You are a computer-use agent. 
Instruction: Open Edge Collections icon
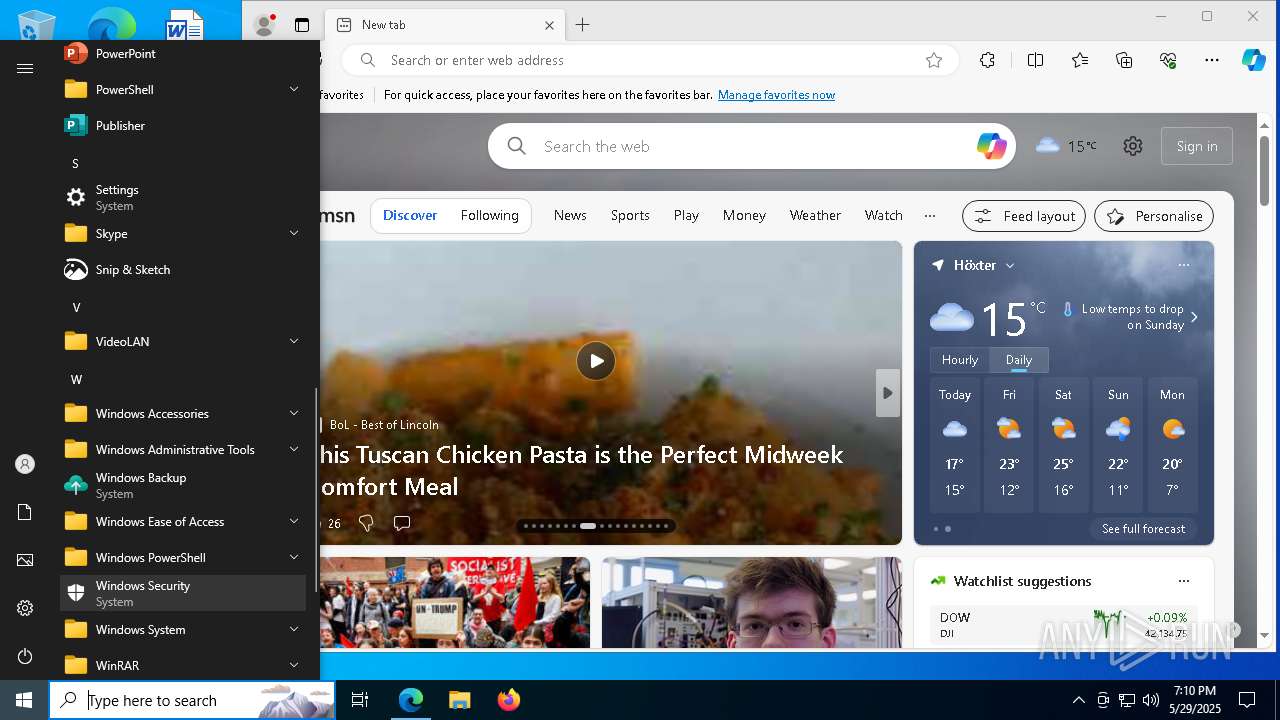tap(1124, 60)
